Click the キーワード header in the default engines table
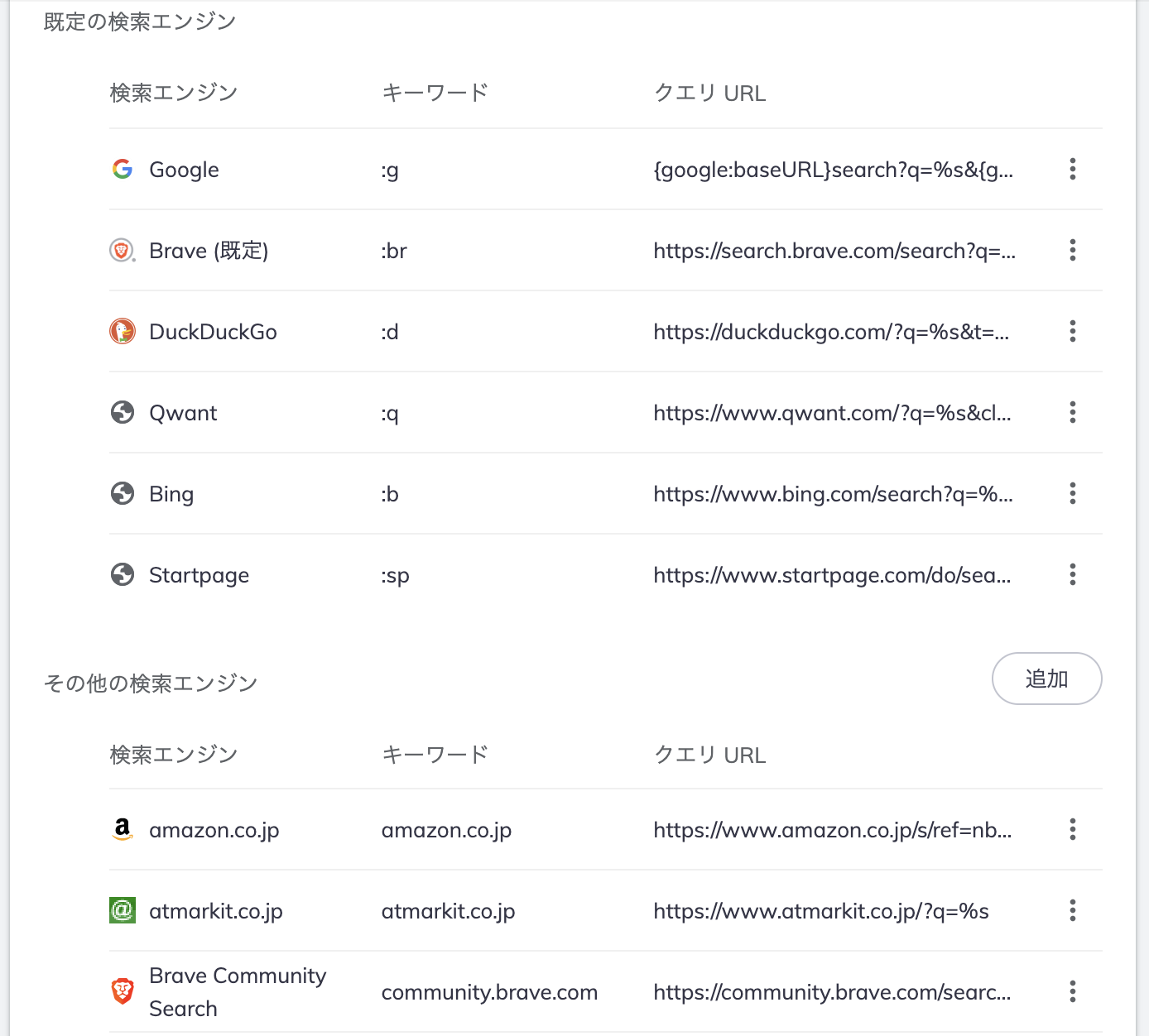Image resolution: width=1149 pixels, height=1036 pixels. pos(435,93)
